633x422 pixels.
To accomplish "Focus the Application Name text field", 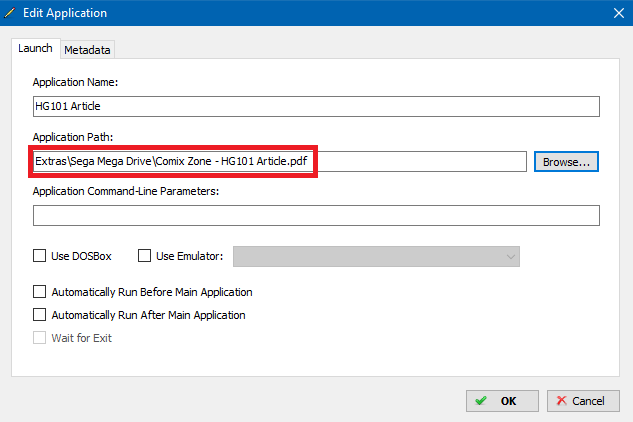I will point(316,107).
